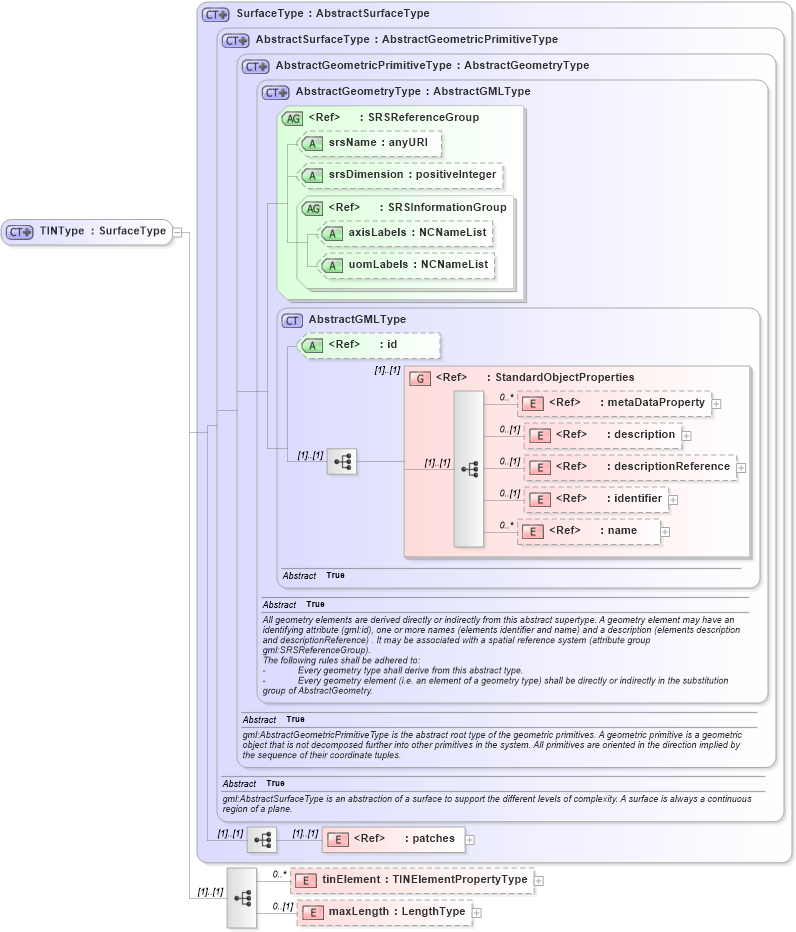The image size is (796, 932).
Task: Click the E icon beside identifier
Action: click(x=540, y=500)
